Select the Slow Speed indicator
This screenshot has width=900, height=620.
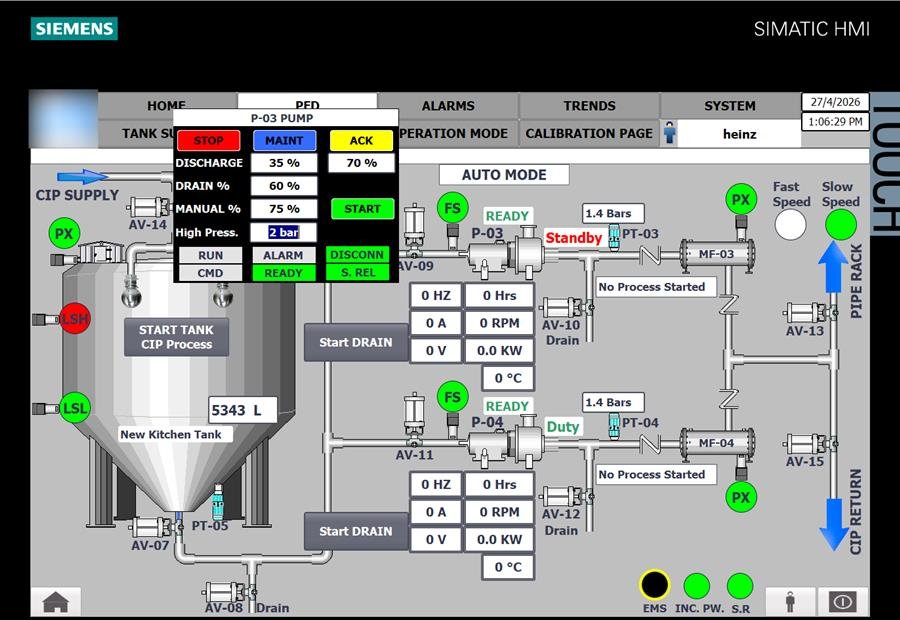[x=841, y=225]
